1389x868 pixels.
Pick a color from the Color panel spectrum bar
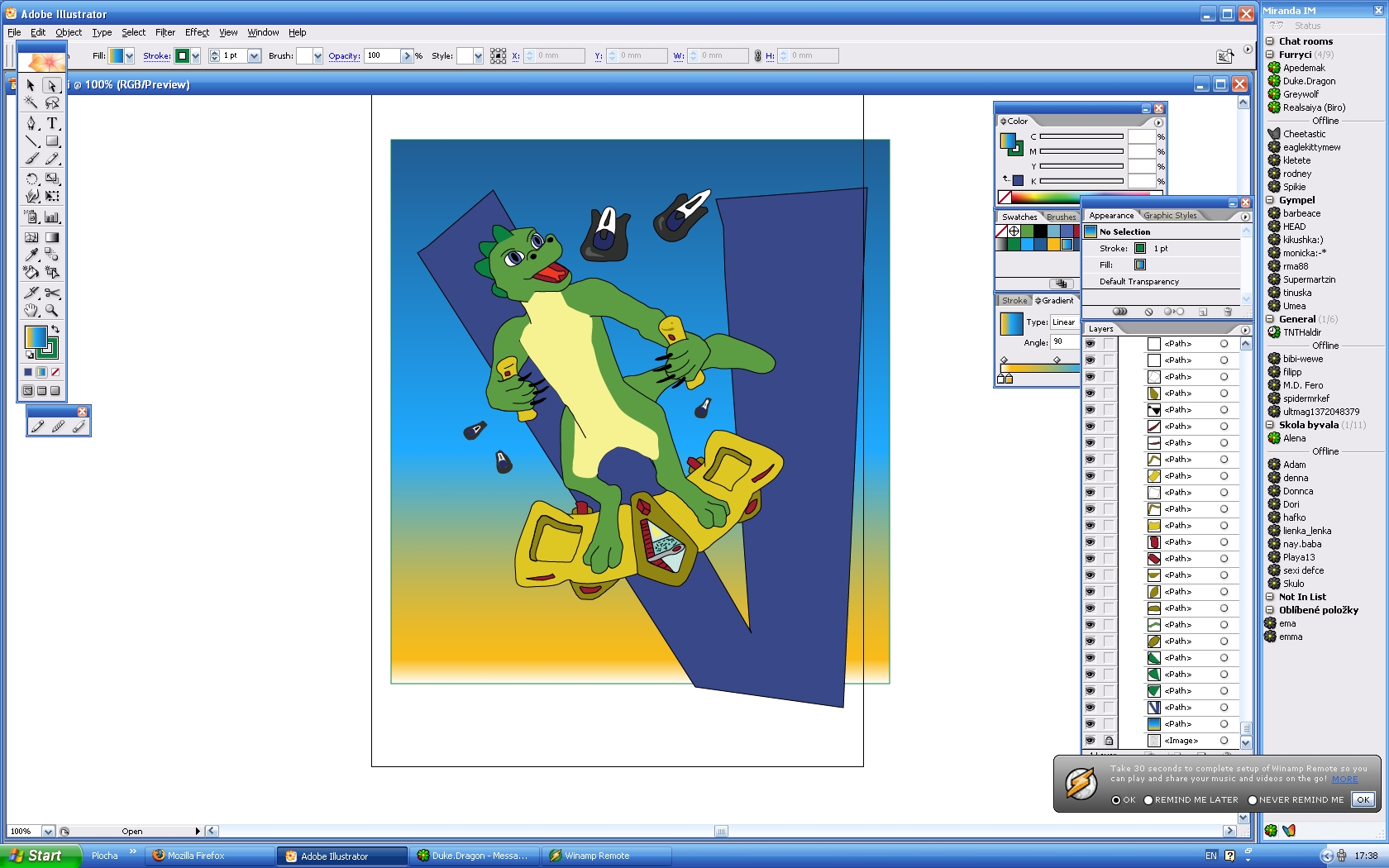click(1046, 198)
